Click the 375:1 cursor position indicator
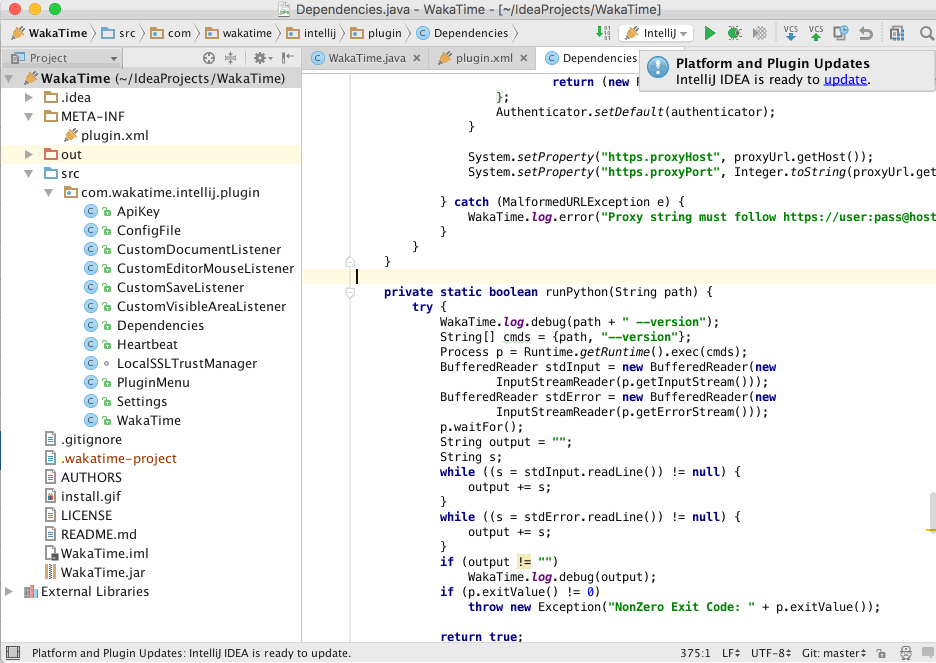 [x=695, y=653]
